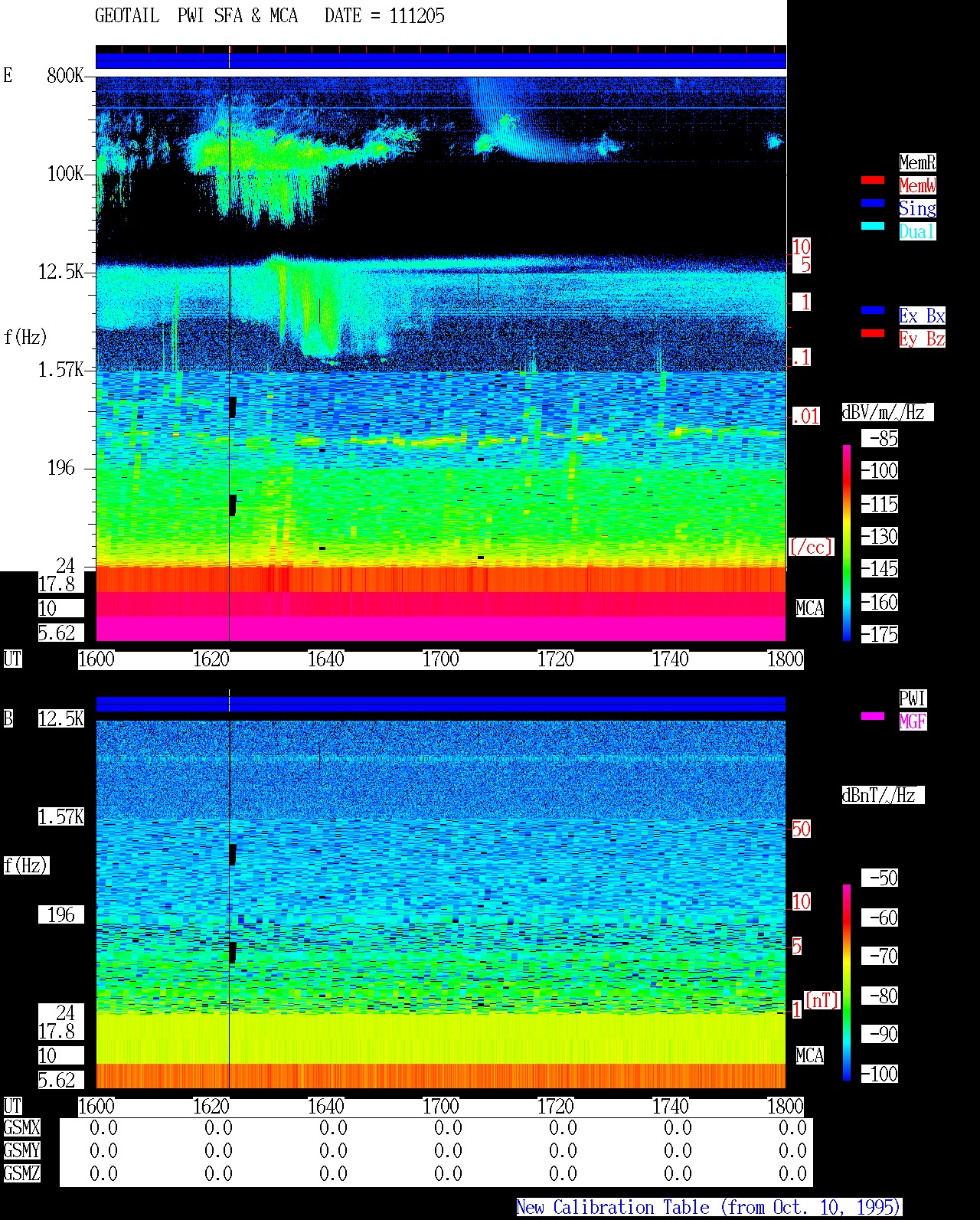Click the '196' label on B panel axis
The width and height of the screenshot is (980, 1220).
tap(61, 914)
